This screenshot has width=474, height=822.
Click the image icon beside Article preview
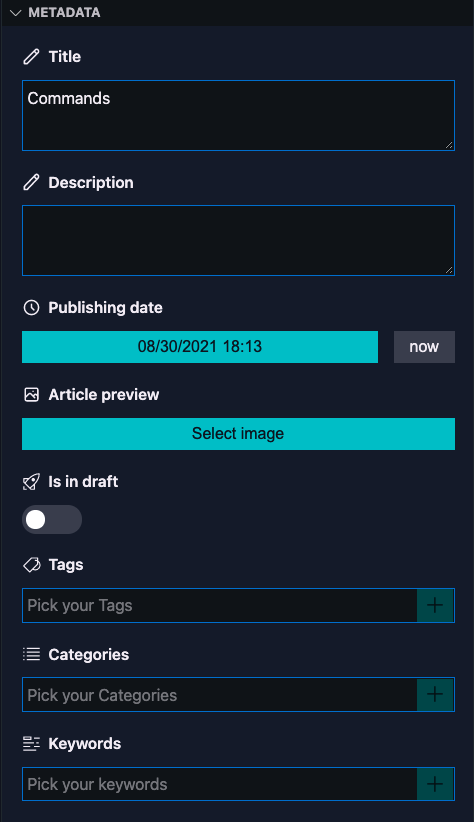(31, 395)
